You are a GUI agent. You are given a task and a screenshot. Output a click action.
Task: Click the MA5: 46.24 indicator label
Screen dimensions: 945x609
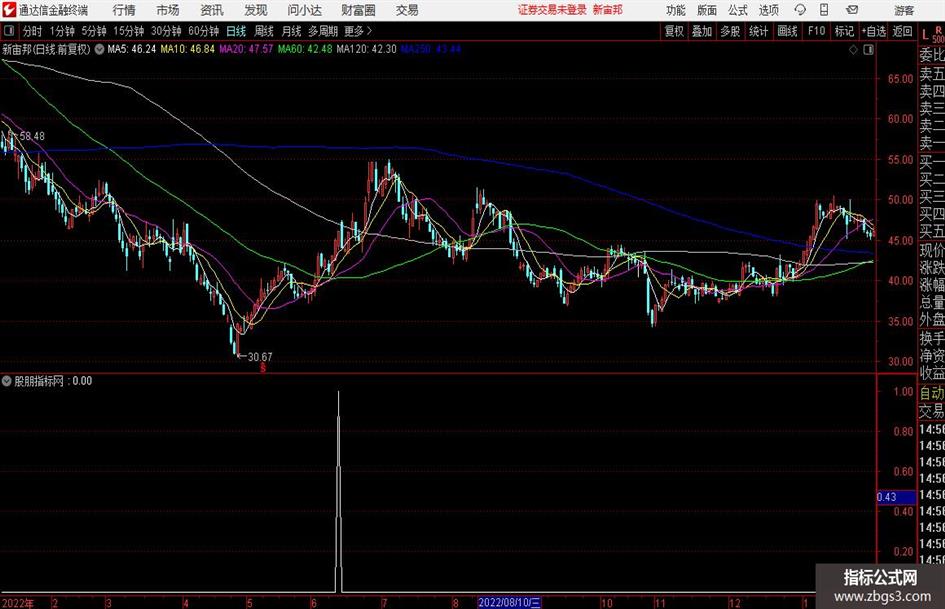coord(131,49)
